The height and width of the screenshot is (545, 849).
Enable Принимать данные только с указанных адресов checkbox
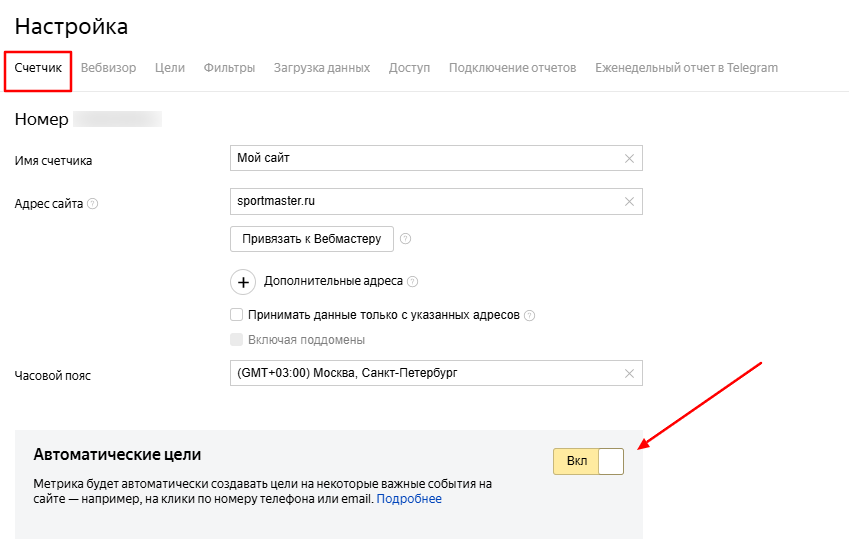tap(236, 314)
